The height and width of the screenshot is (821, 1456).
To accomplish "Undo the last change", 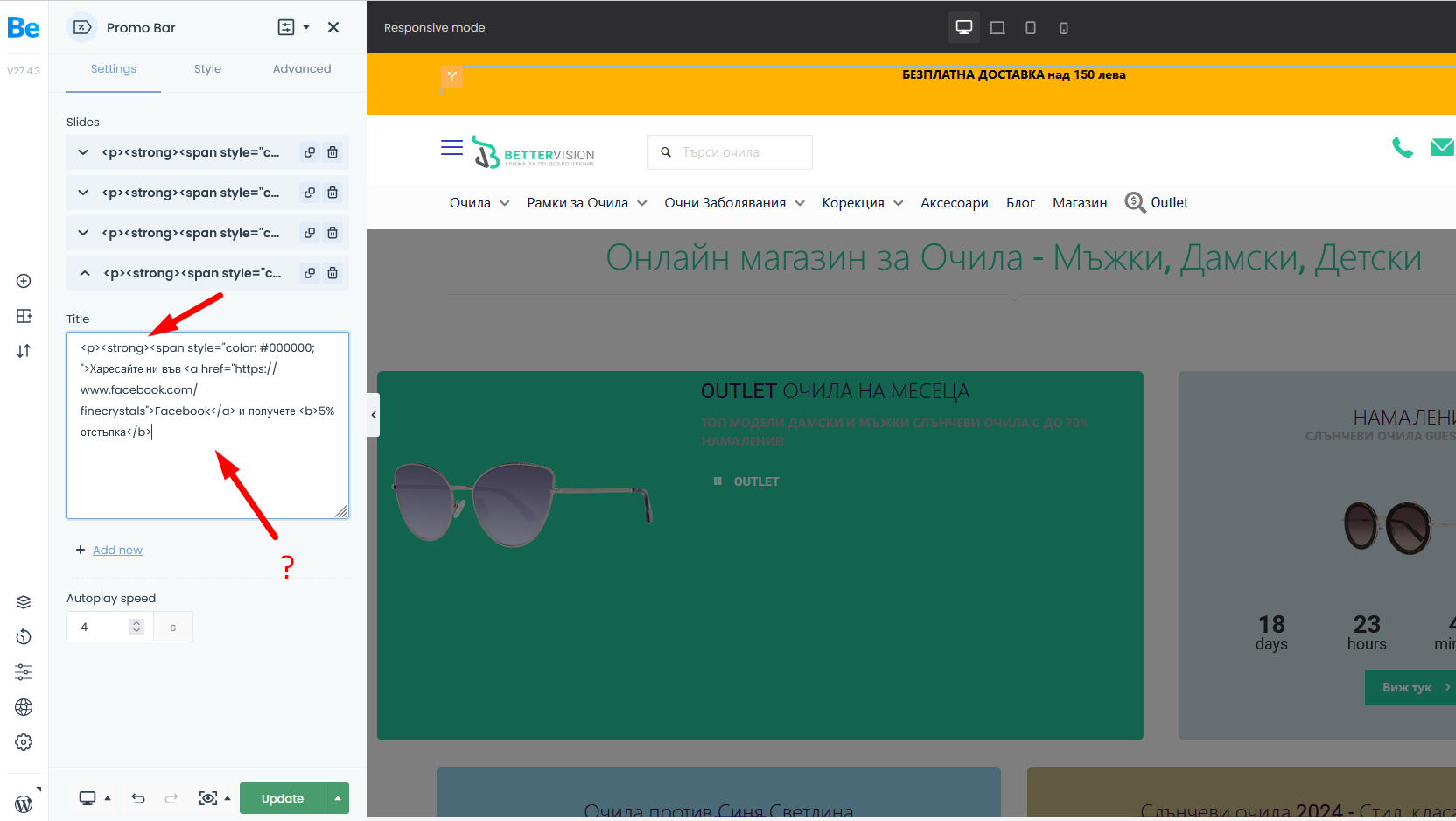I will pyautogui.click(x=138, y=798).
